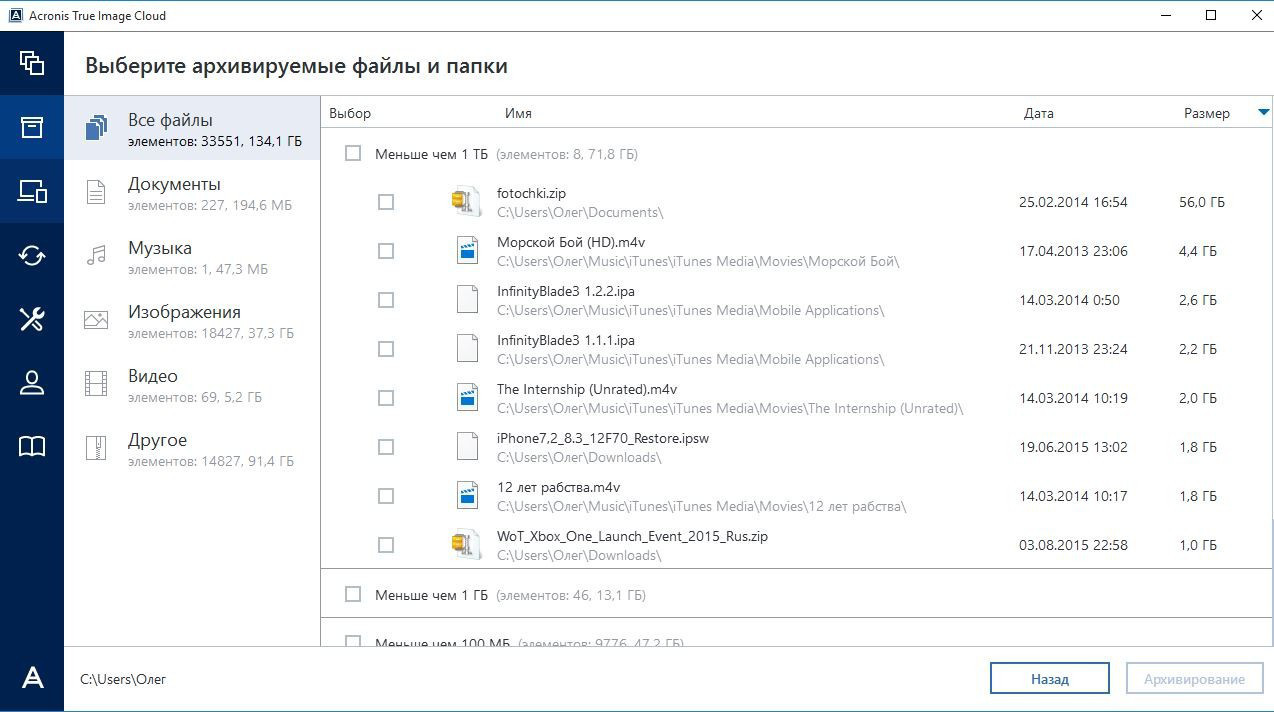Sort the list by the Дата column header
The width and height of the screenshot is (1274, 712).
[1038, 113]
